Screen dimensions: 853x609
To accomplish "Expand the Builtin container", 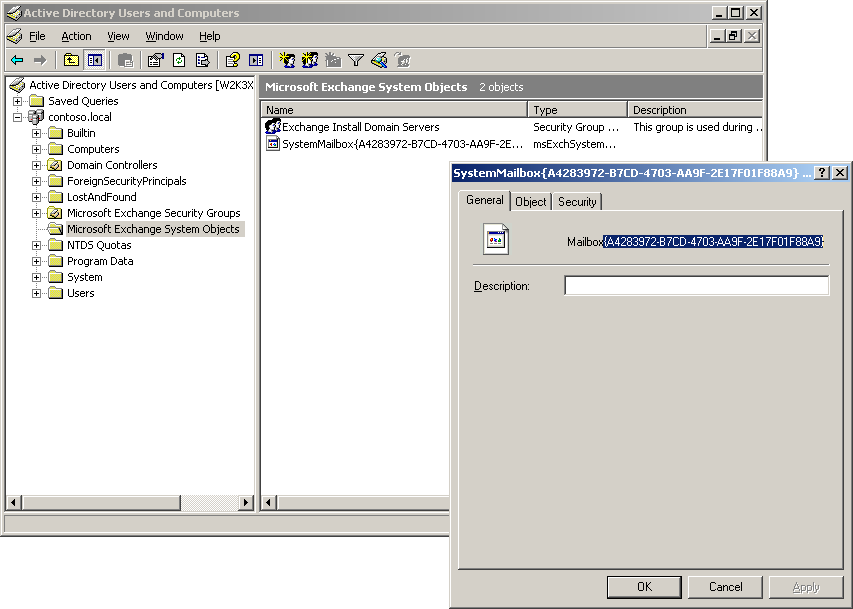I will (x=36, y=133).
